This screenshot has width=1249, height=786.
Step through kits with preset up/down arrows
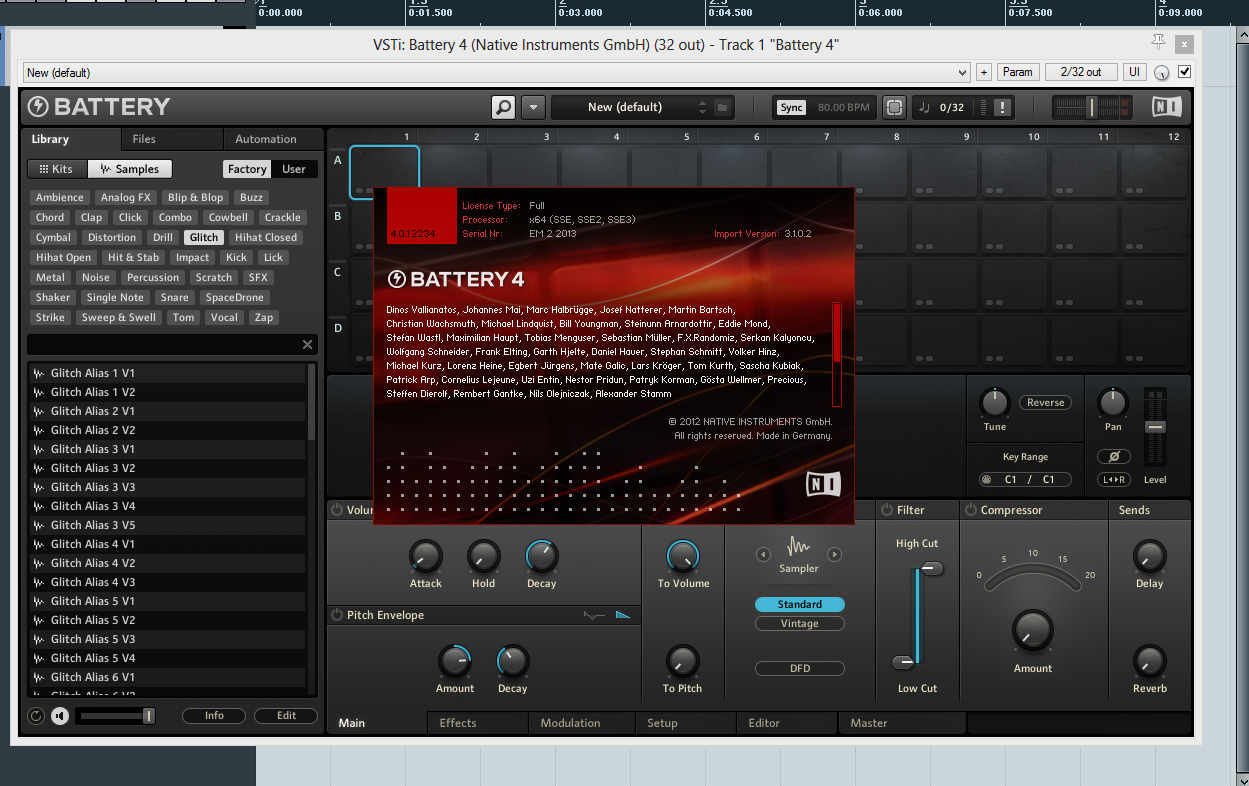coord(702,107)
